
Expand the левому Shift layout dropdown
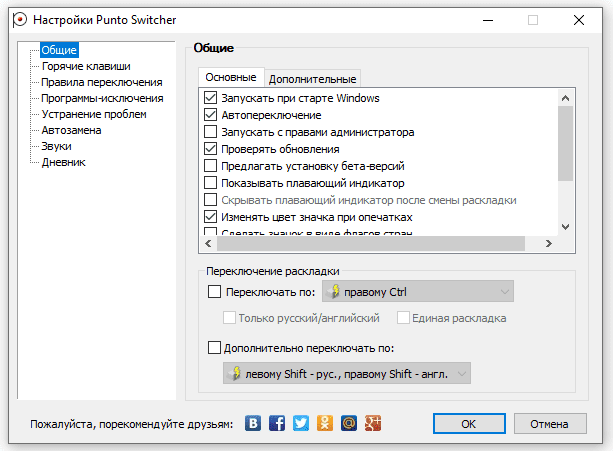pos(346,373)
